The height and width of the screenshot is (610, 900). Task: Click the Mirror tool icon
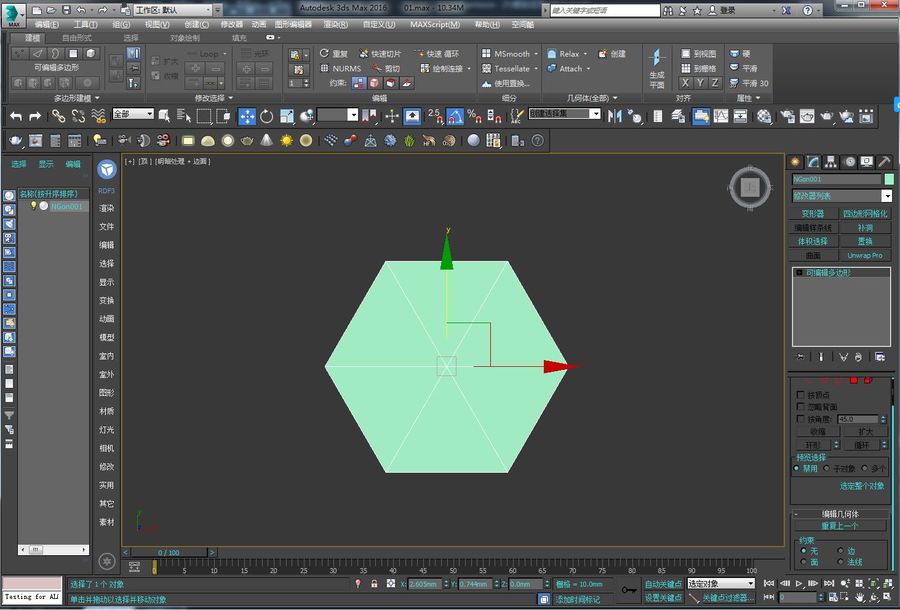[x=614, y=116]
